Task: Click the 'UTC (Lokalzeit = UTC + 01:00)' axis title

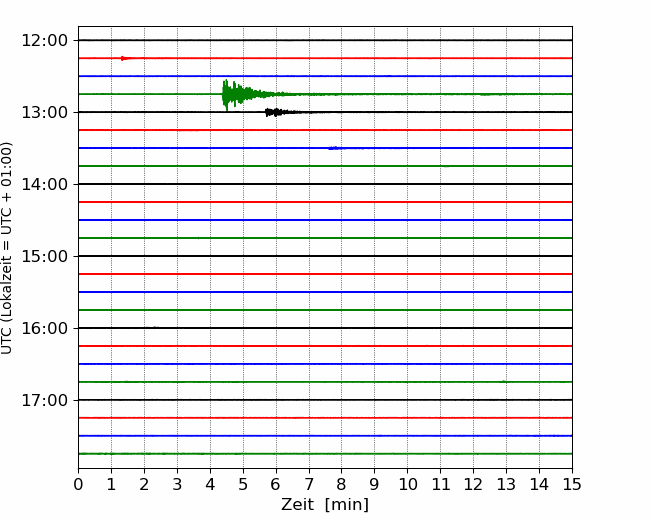Action: pos(8,248)
